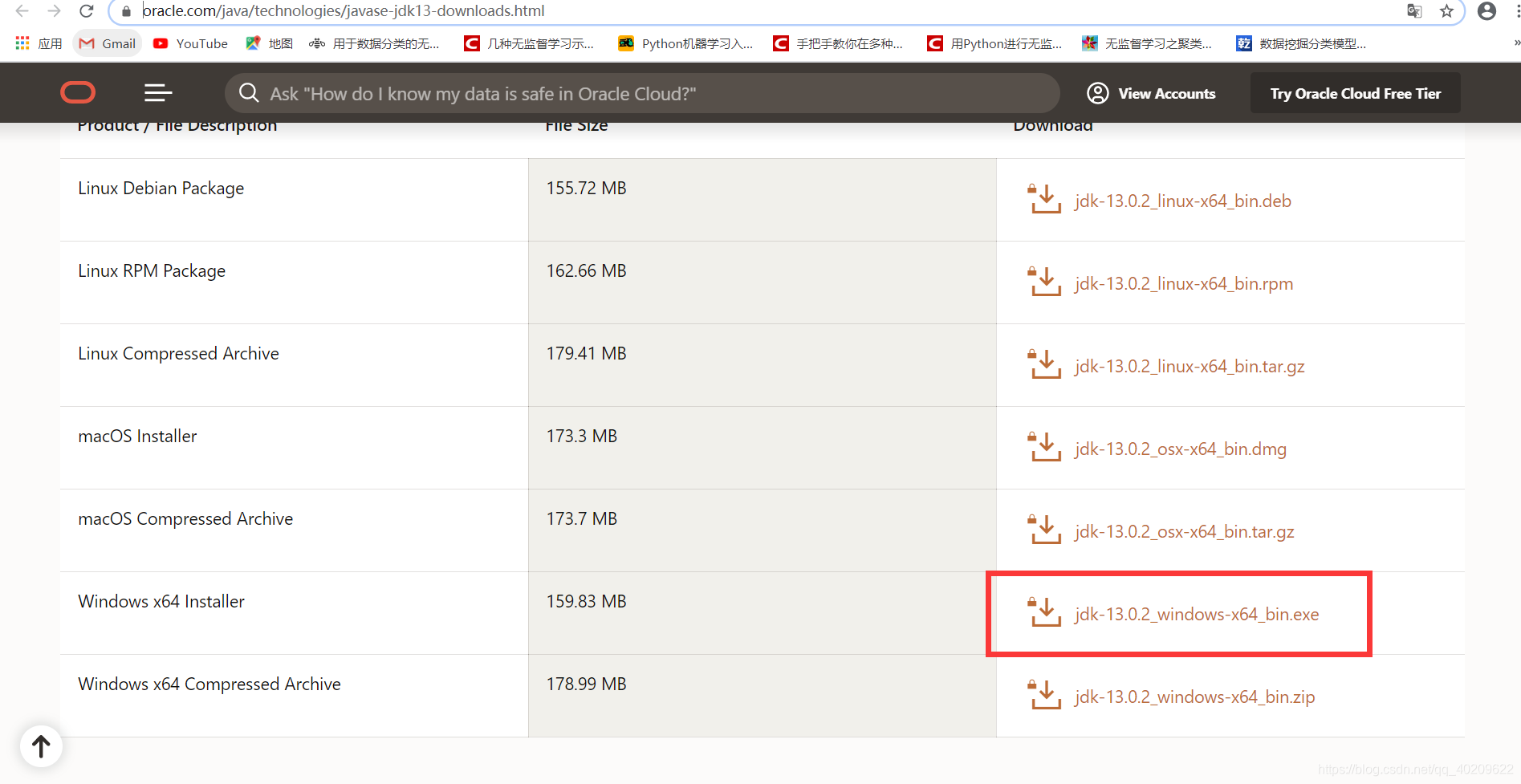Click download icon beside linux-x64_bin.deb

click(1044, 199)
